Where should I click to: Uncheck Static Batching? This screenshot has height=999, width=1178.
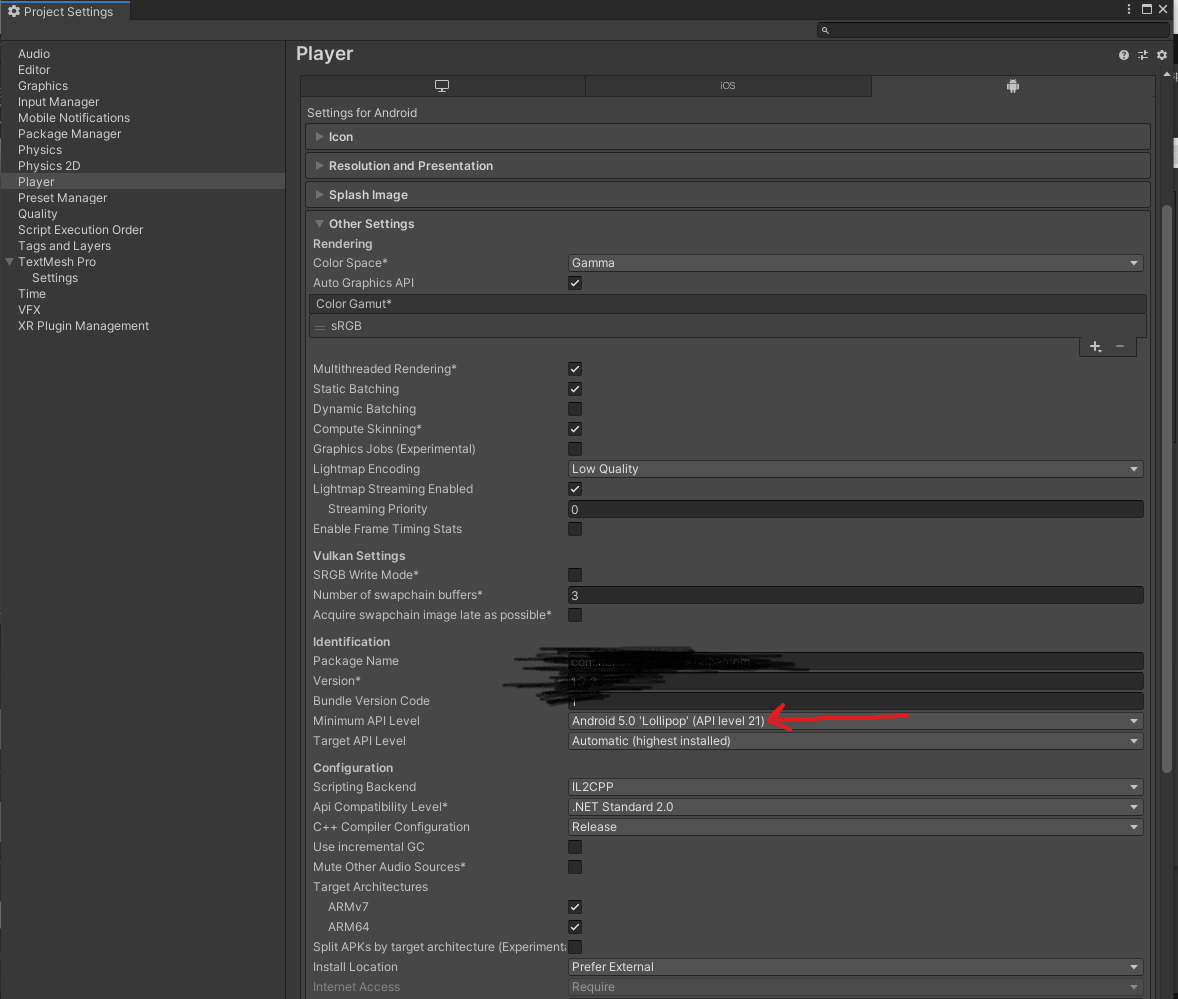coord(575,389)
